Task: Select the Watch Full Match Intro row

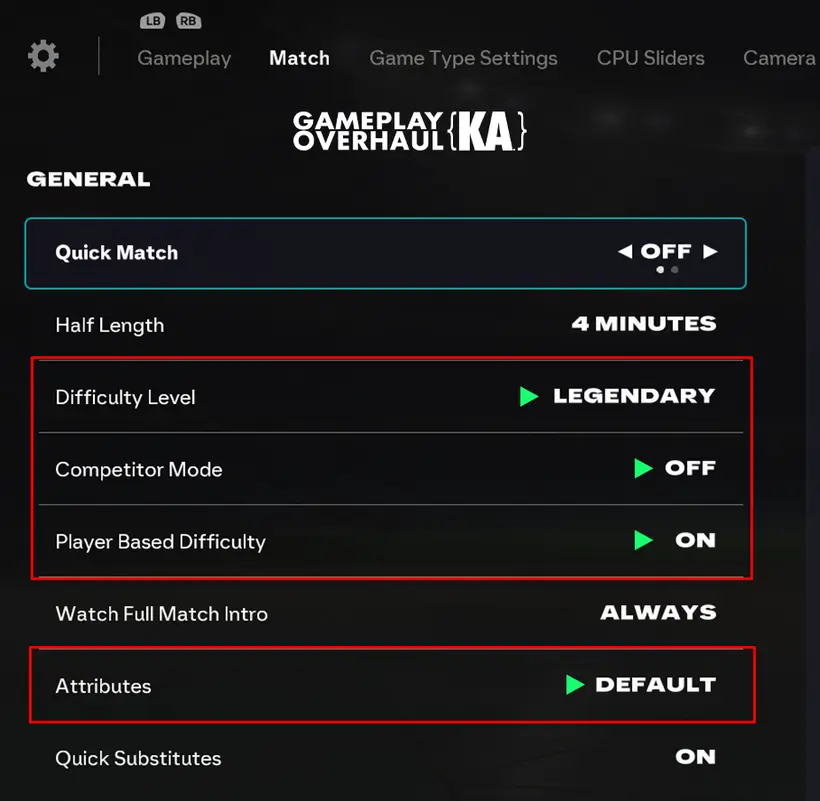Action: pos(161,613)
